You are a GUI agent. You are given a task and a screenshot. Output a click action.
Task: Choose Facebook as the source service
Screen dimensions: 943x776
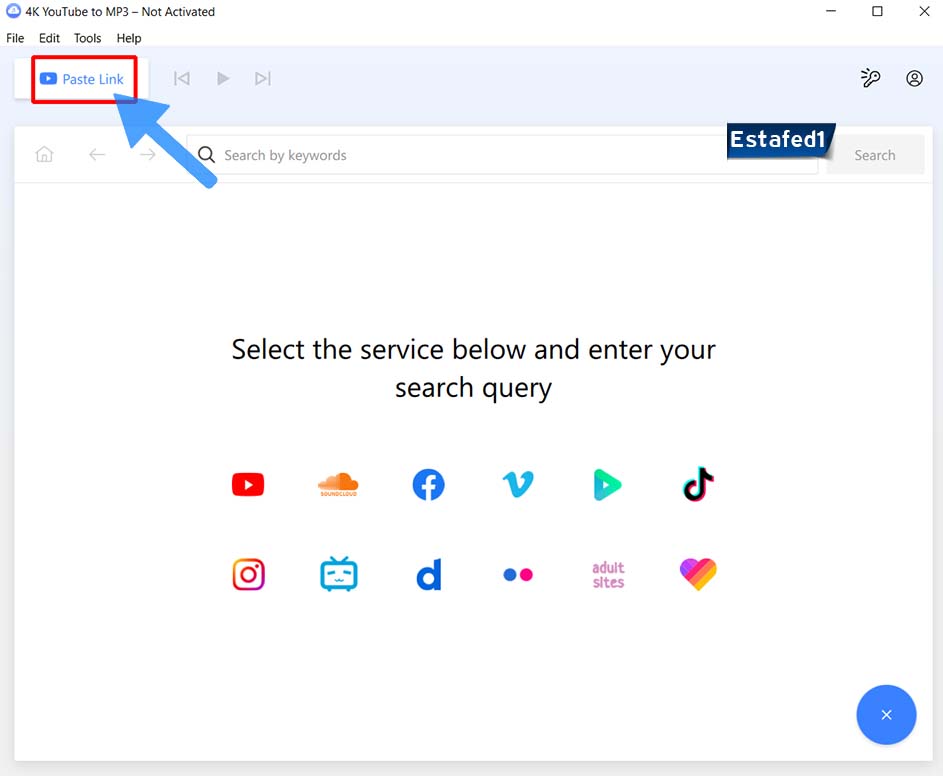[427, 484]
